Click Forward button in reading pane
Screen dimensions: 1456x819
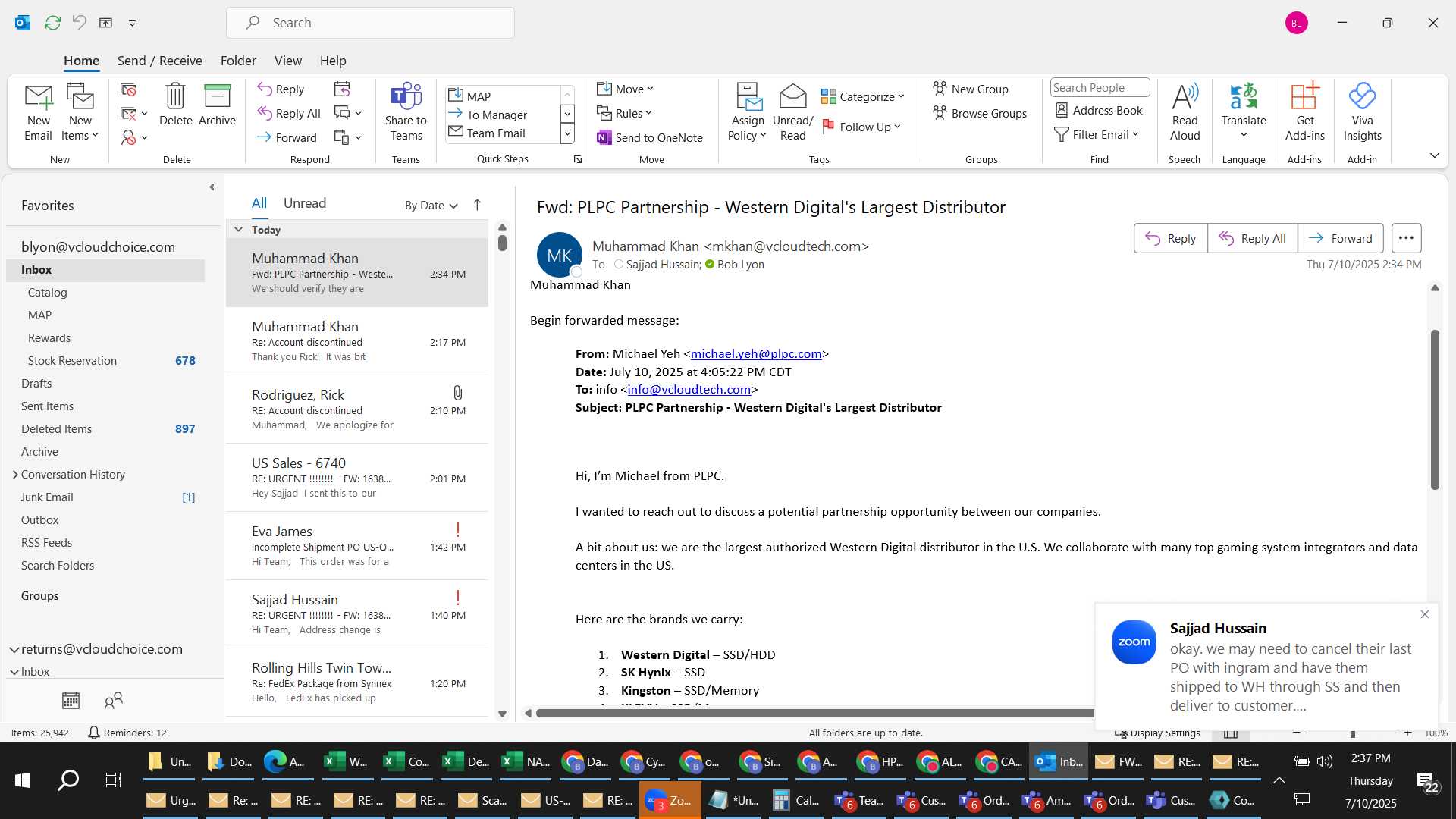pos(1340,238)
